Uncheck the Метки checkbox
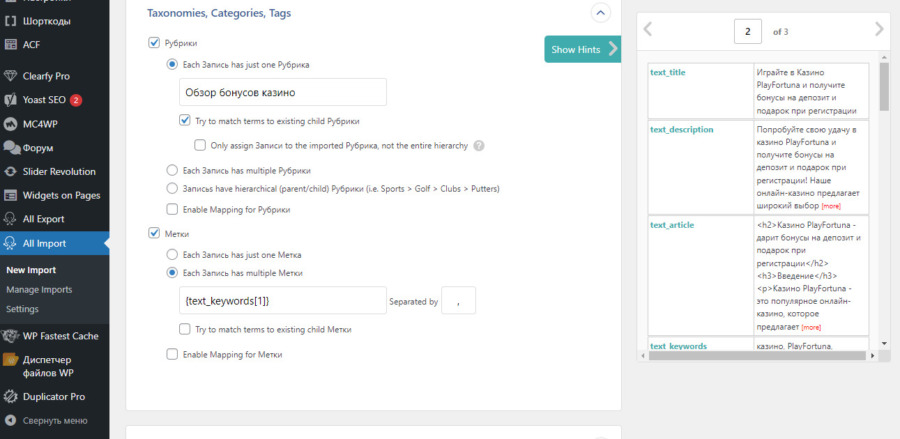Image resolution: width=900 pixels, height=439 pixels. tap(154, 233)
